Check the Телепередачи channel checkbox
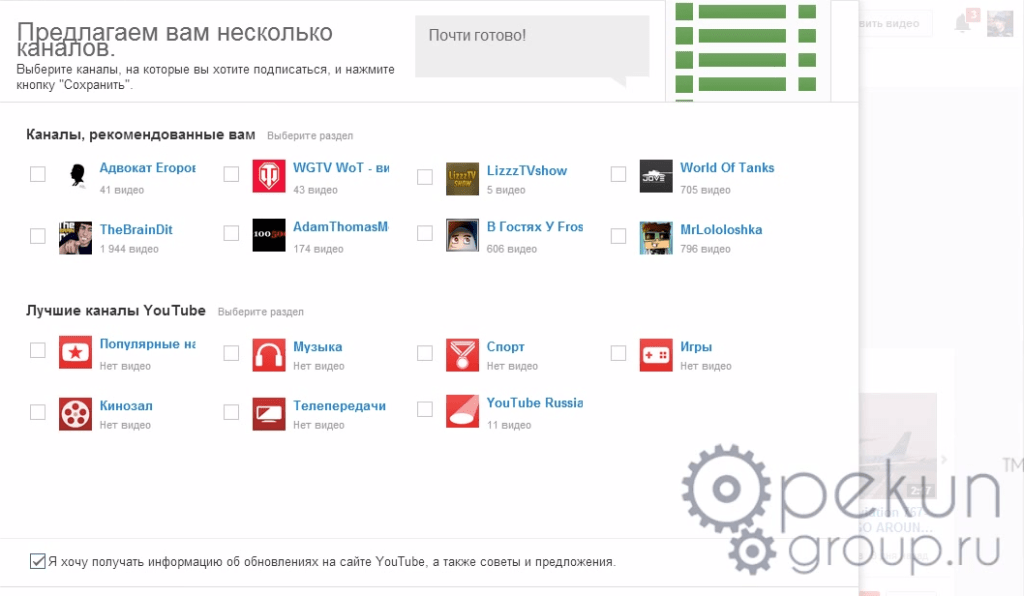Image resolution: width=1024 pixels, height=596 pixels. click(231, 412)
